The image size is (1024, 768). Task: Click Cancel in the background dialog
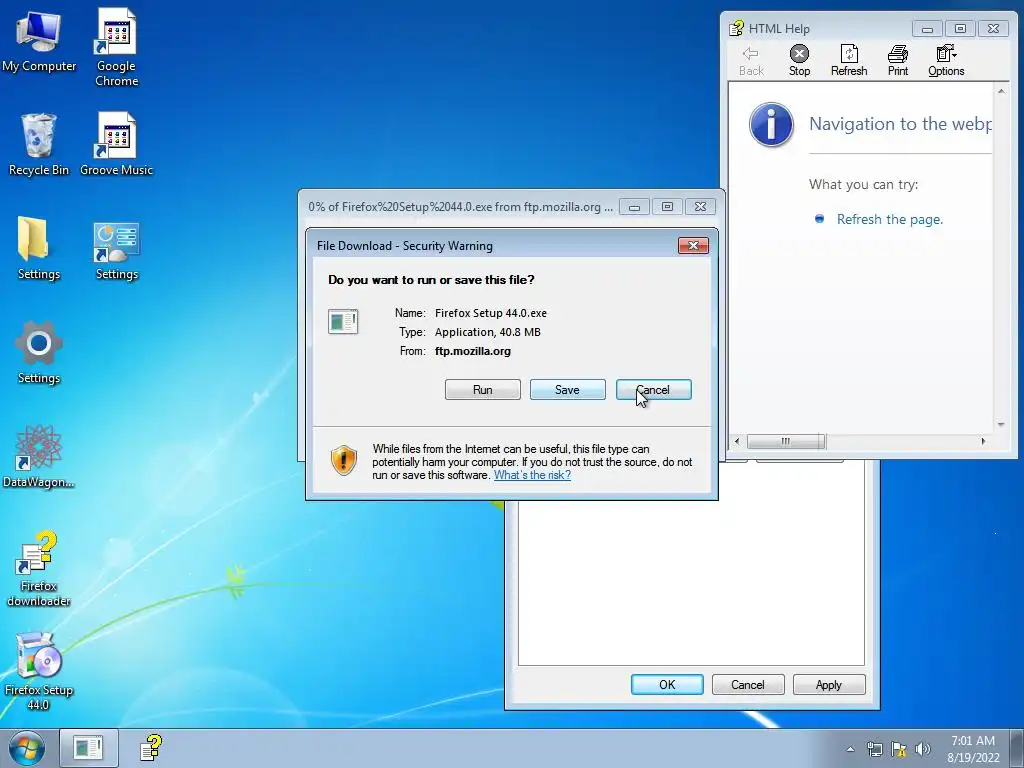pos(748,684)
